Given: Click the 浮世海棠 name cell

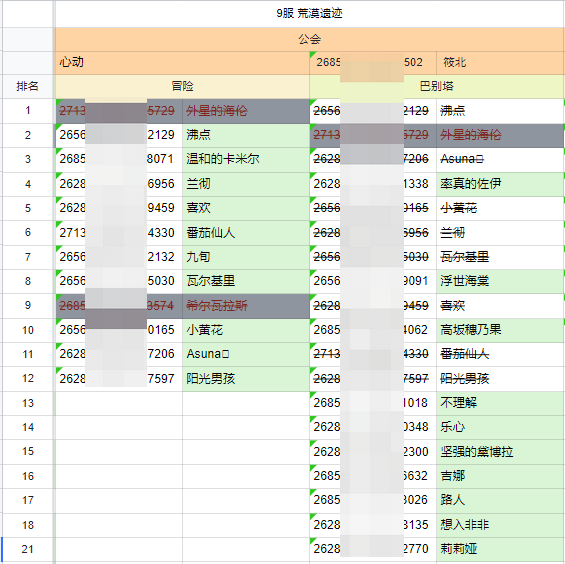Looking at the screenshot, I should click(x=500, y=281).
